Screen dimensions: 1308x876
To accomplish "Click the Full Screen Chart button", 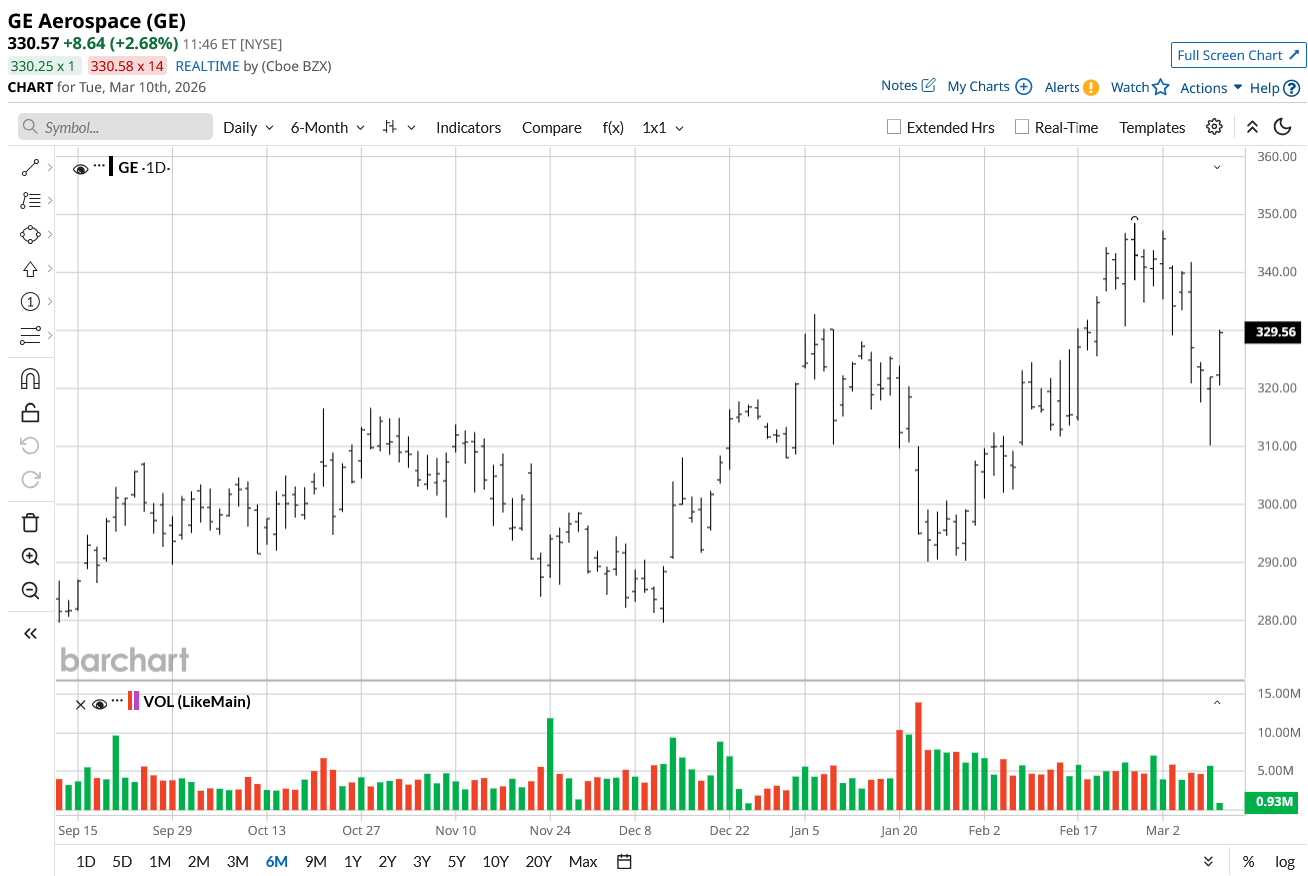I will pos(1238,55).
